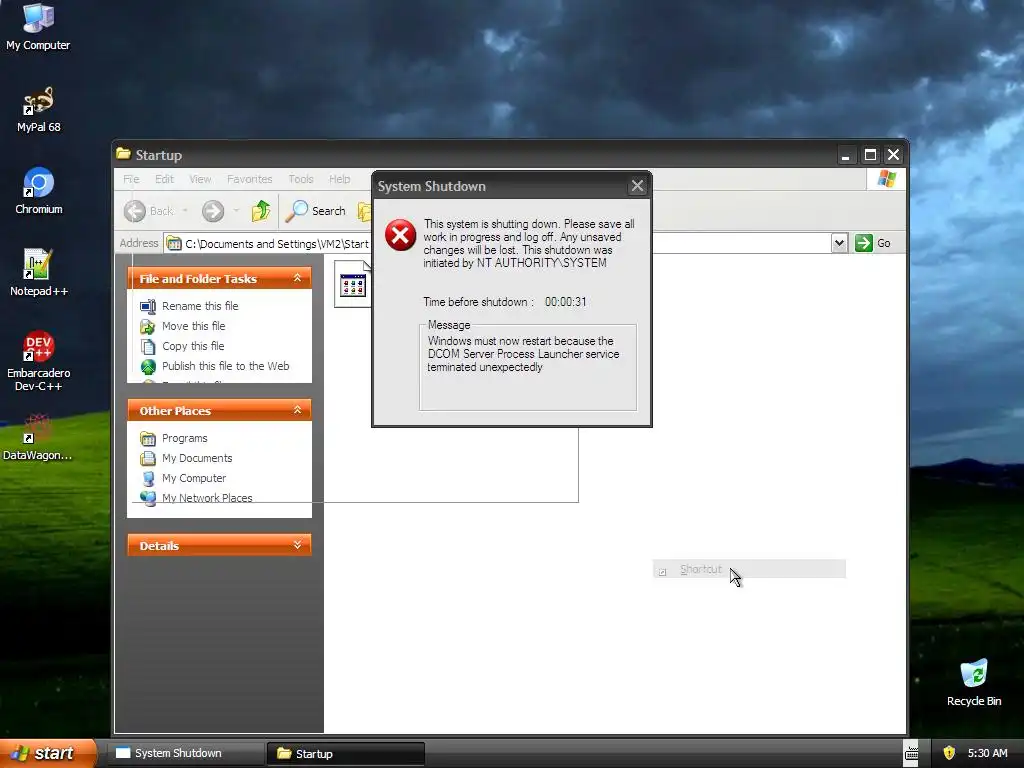The image size is (1024, 768).
Task: Click the security shield tray icon
Action: [x=949, y=753]
